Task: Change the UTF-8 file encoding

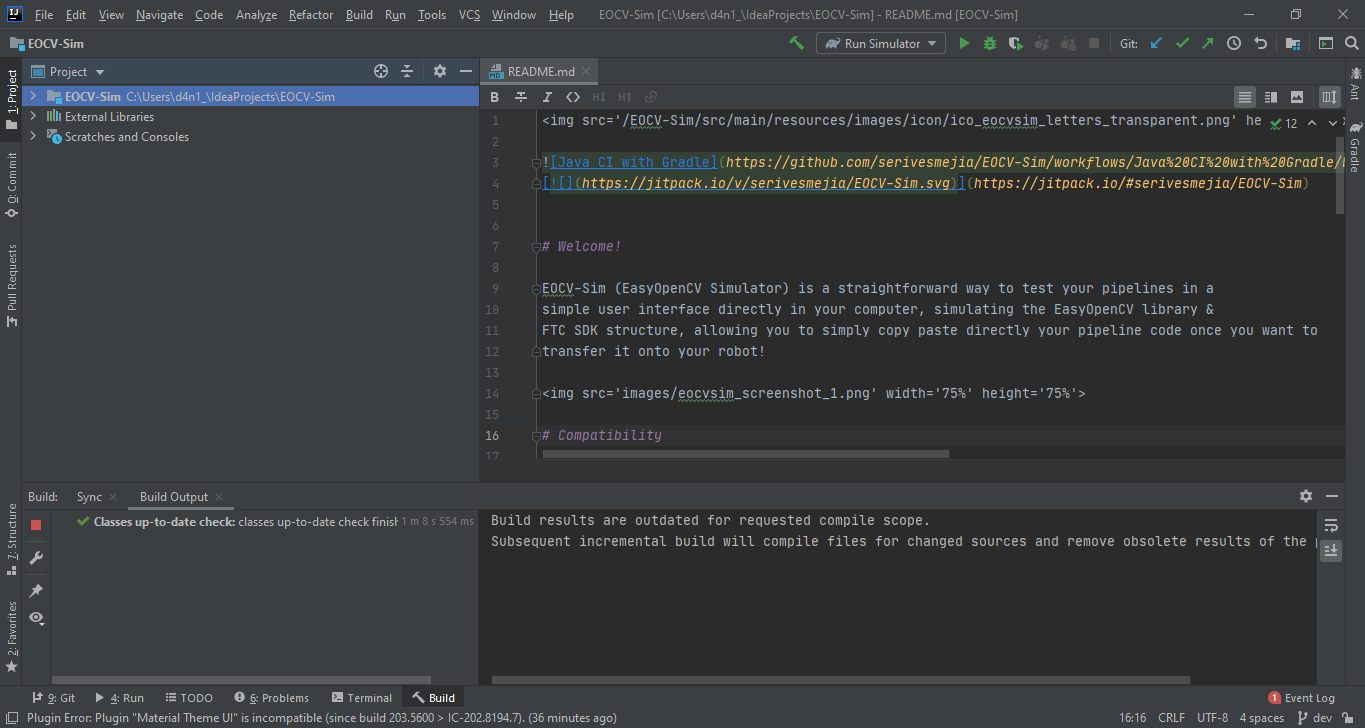Action: 1212,718
